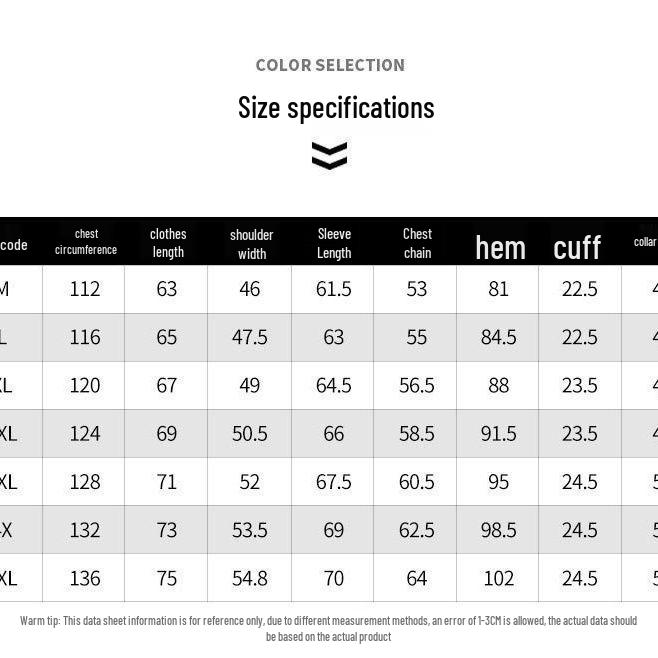658x658 pixels.
Task: Select the Size specifications title
Action: [336, 108]
